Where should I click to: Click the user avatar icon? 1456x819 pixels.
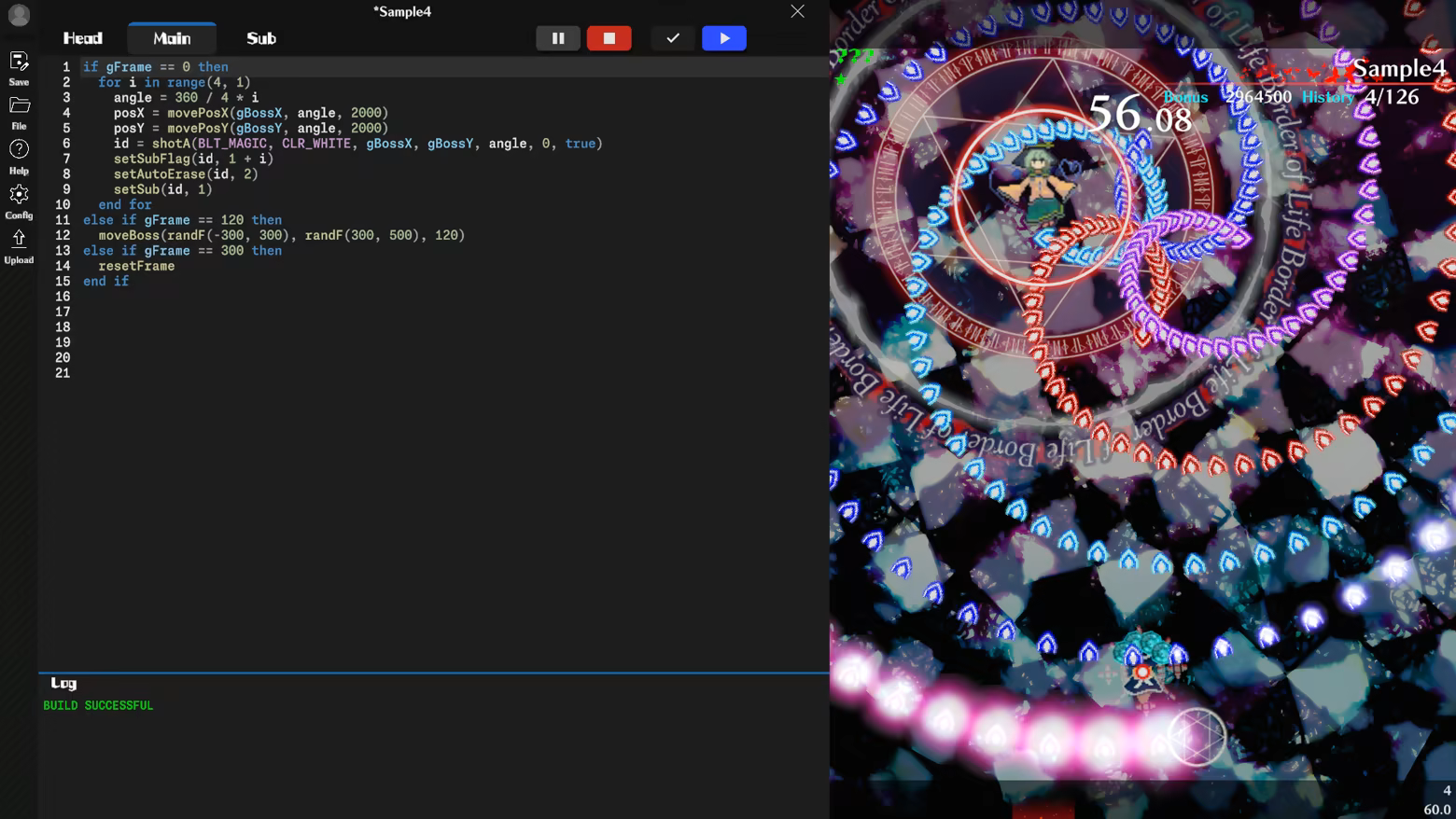tap(19, 15)
